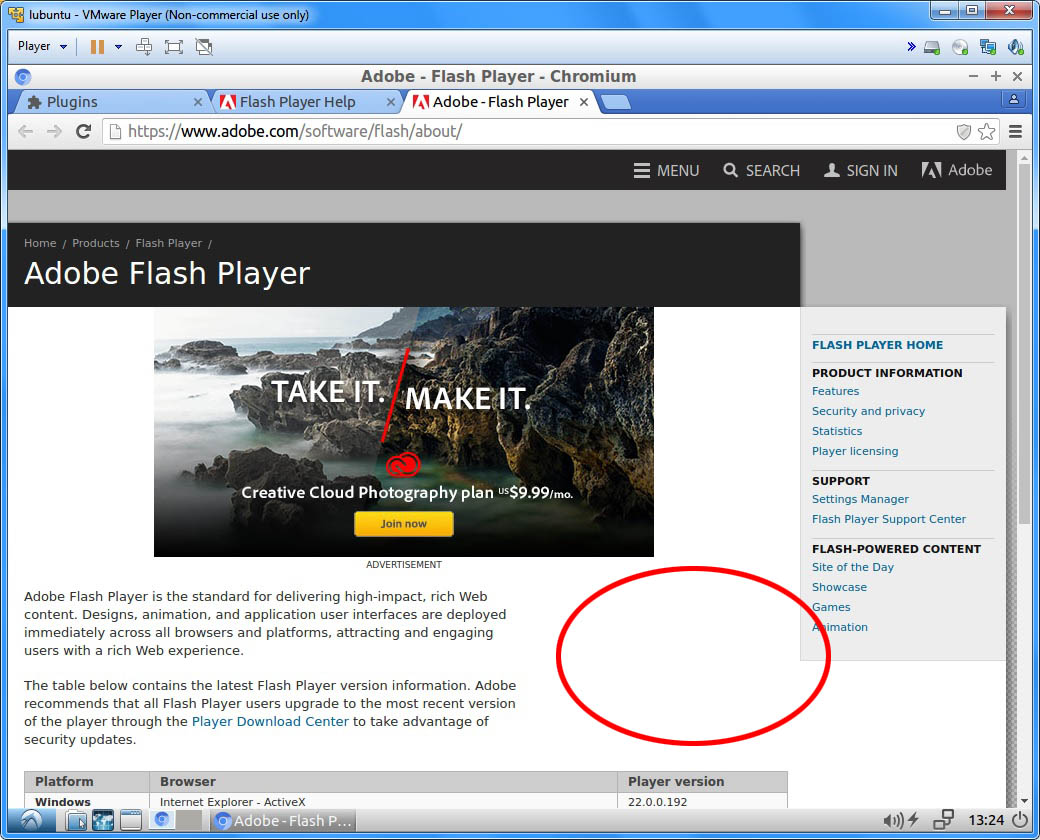The width and height of the screenshot is (1040, 840).
Task: Click the Adobe - Flash P... taskbar button
Action: [283, 821]
